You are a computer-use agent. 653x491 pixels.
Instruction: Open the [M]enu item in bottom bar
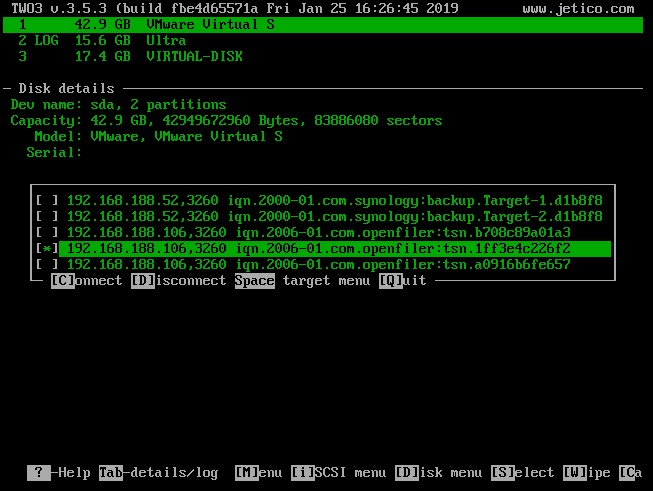[259, 473]
